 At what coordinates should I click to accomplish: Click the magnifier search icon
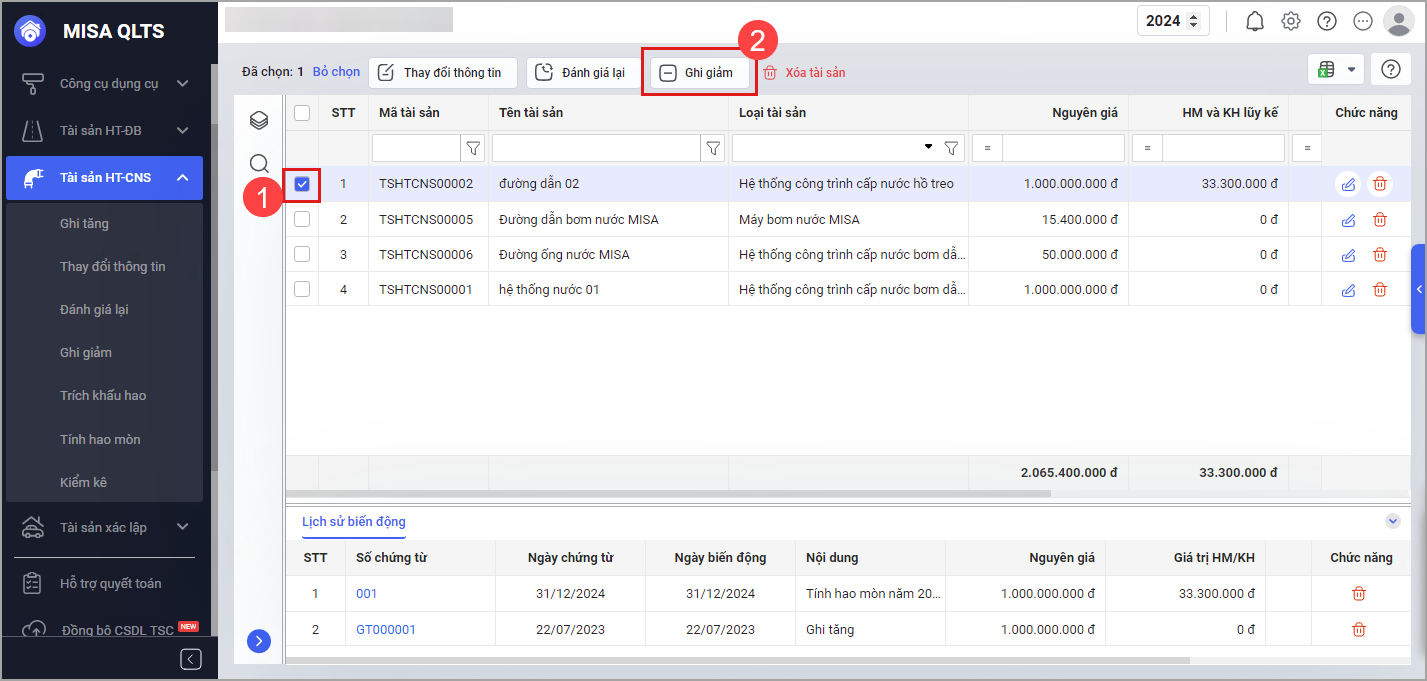click(x=259, y=163)
